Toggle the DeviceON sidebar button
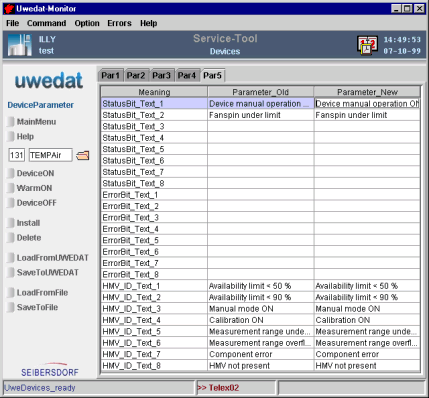The image size is (429, 398). coord(31,173)
